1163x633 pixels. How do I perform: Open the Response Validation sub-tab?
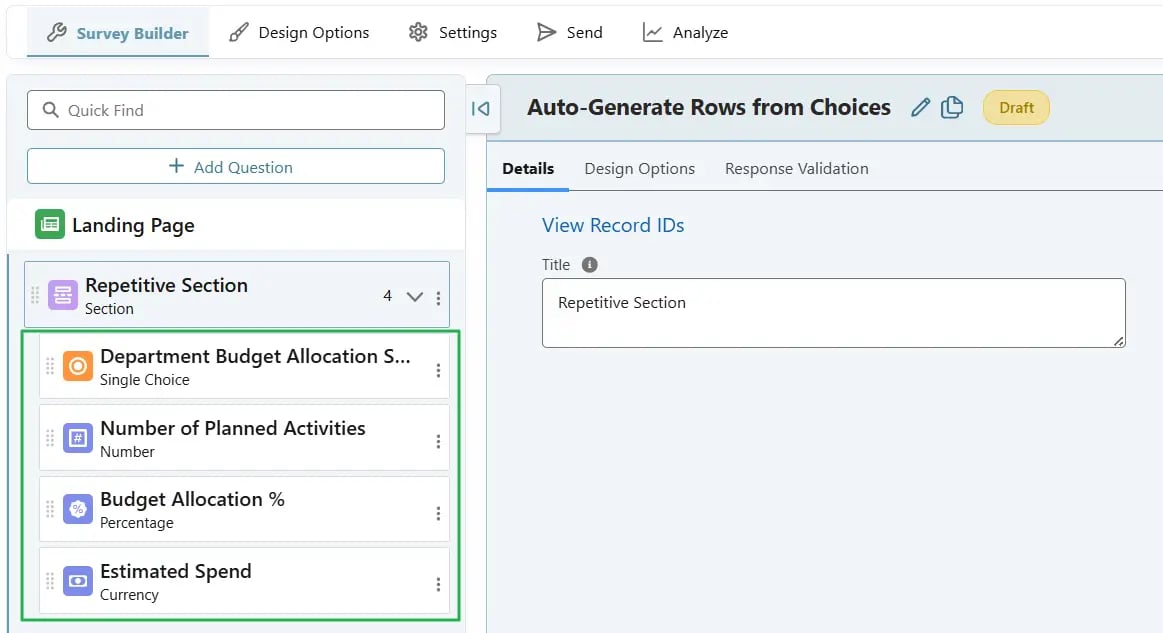tap(797, 168)
